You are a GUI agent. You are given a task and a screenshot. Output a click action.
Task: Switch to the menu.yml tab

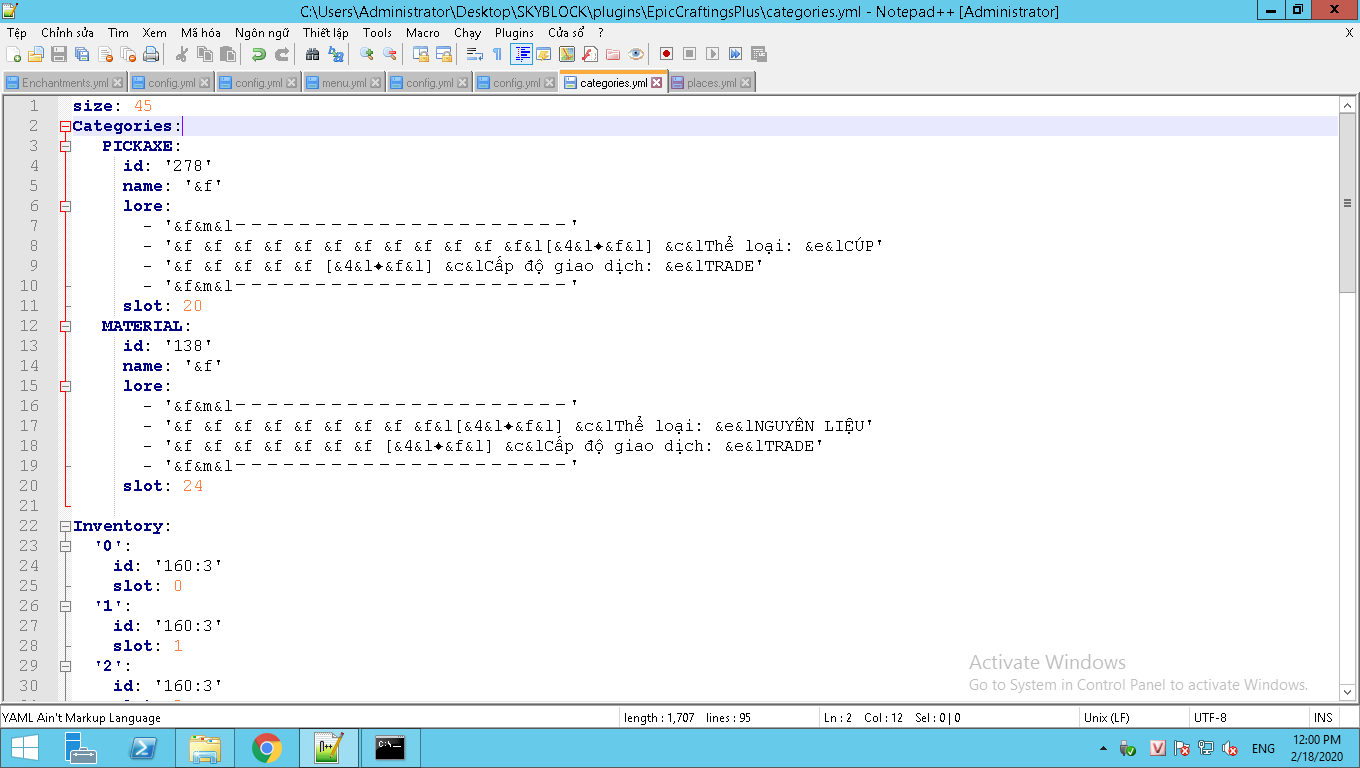click(x=344, y=83)
